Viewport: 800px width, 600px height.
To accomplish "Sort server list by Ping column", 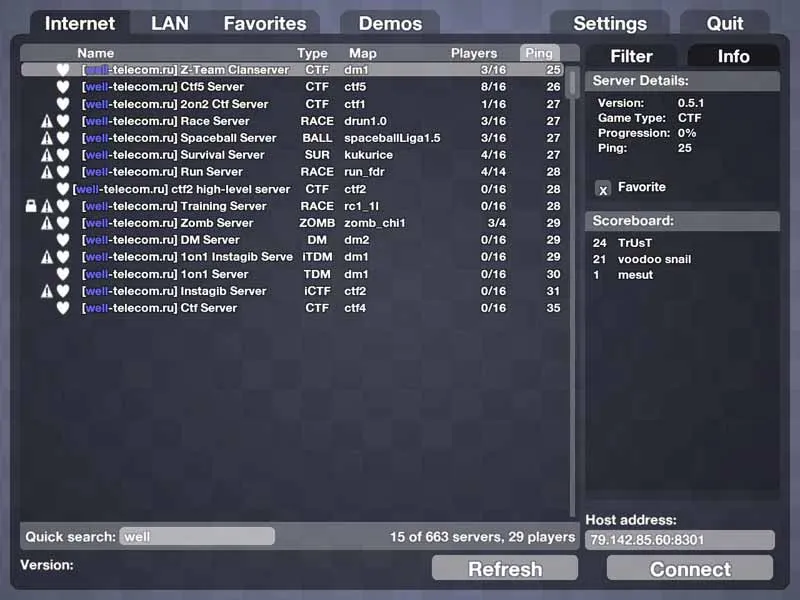I will 540,53.
